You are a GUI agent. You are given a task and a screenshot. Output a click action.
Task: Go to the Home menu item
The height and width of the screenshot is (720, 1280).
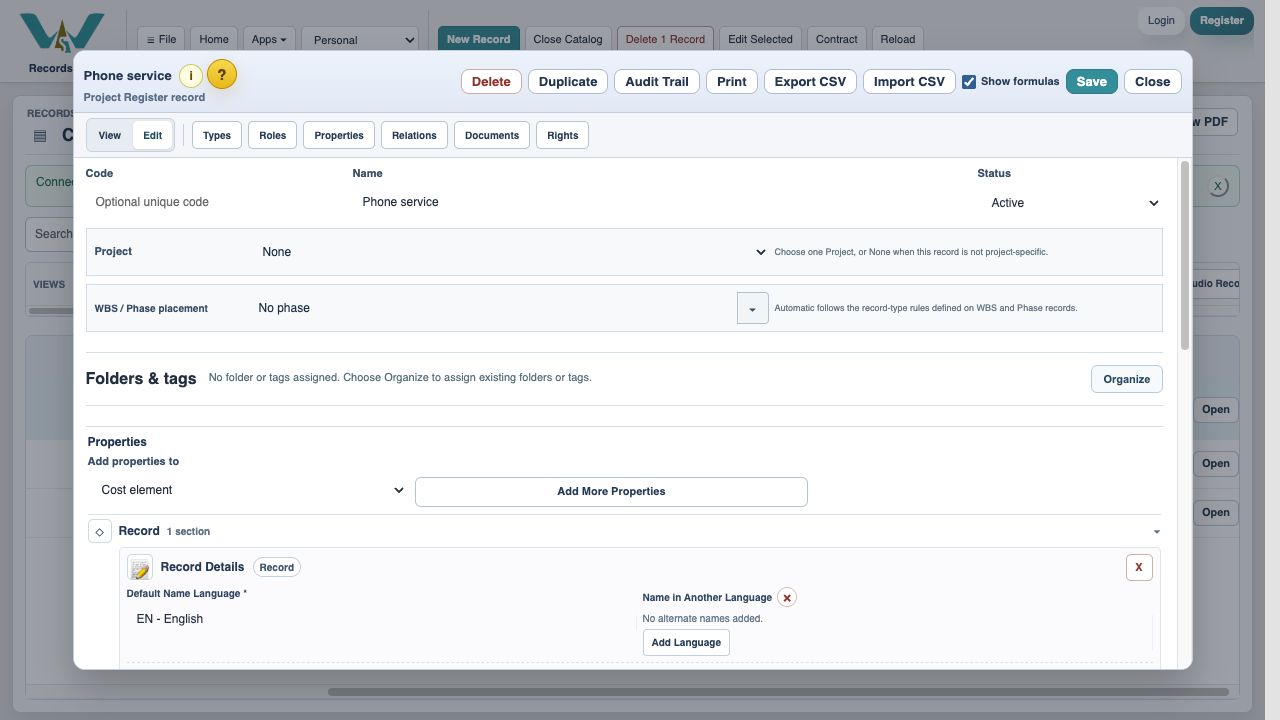[214, 40]
